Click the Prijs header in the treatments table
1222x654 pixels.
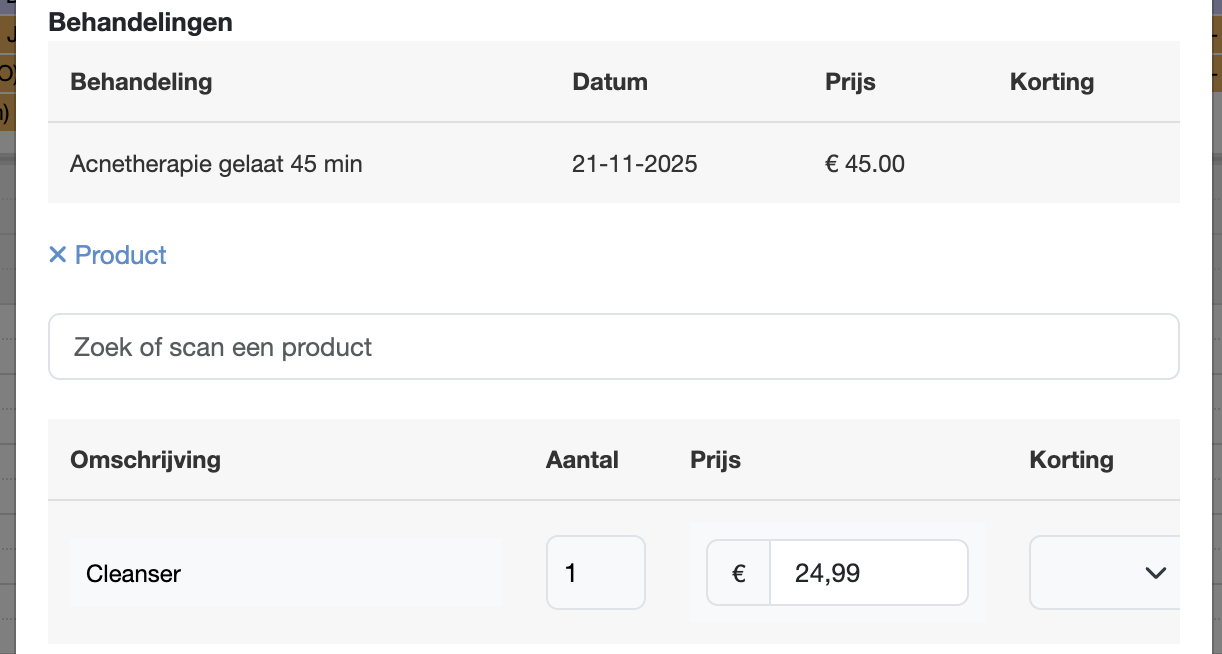(850, 82)
